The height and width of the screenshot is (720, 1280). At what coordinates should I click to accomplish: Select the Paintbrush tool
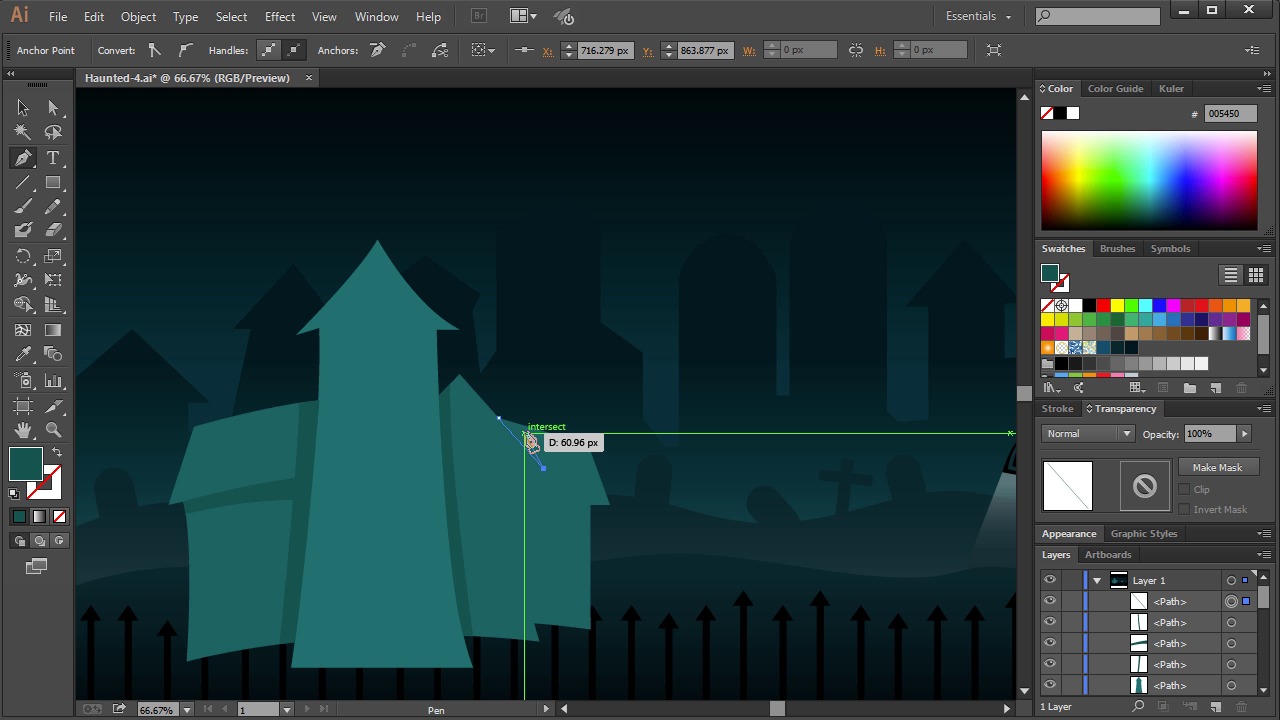tap(23, 207)
